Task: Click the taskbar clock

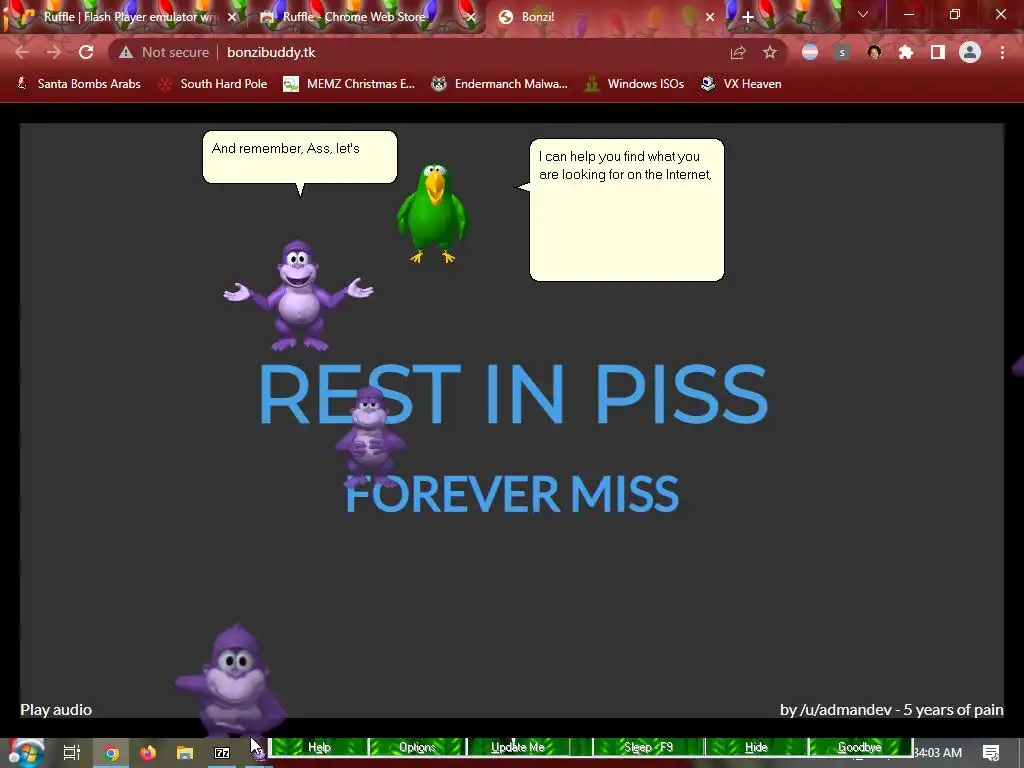Action: (938, 753)
